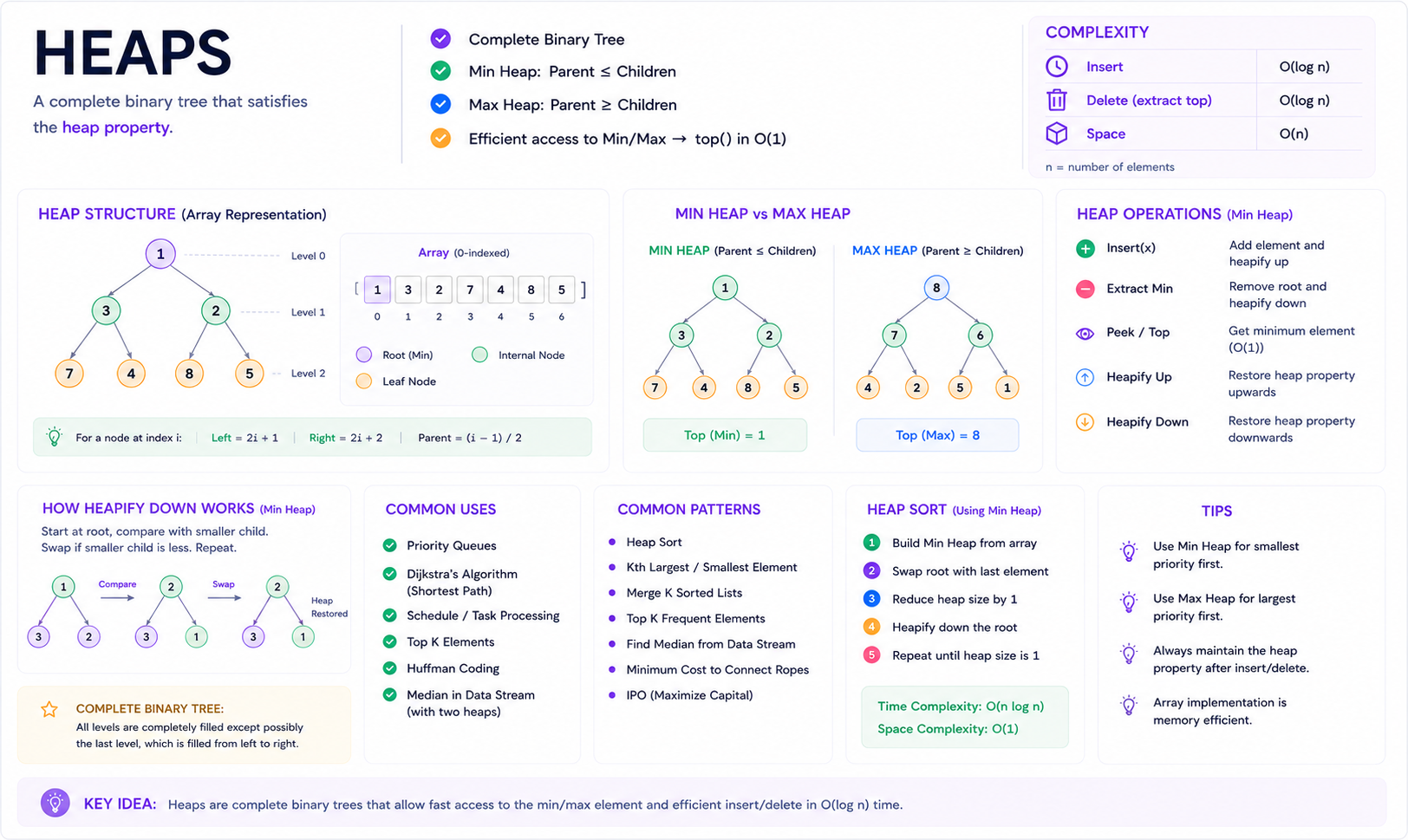Screen dimensions: 1408x840
Task: Click the green check next to Priority Queues
Action: pos(390,545)
